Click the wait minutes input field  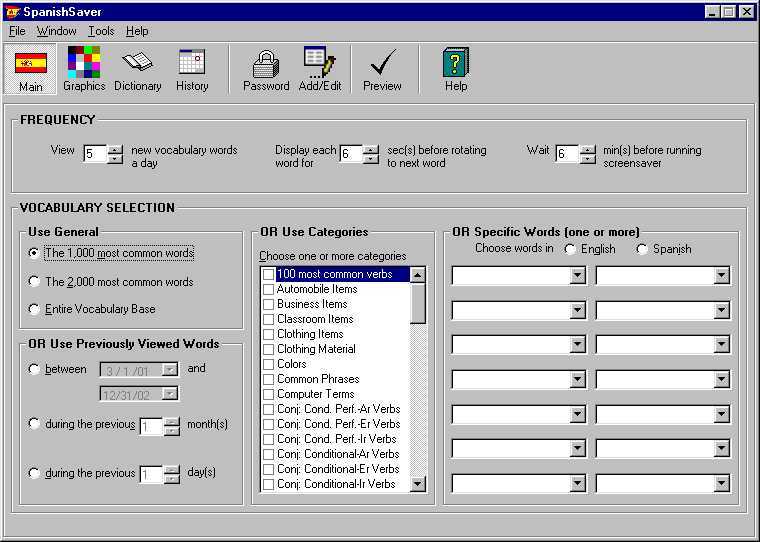click(567, 154)
